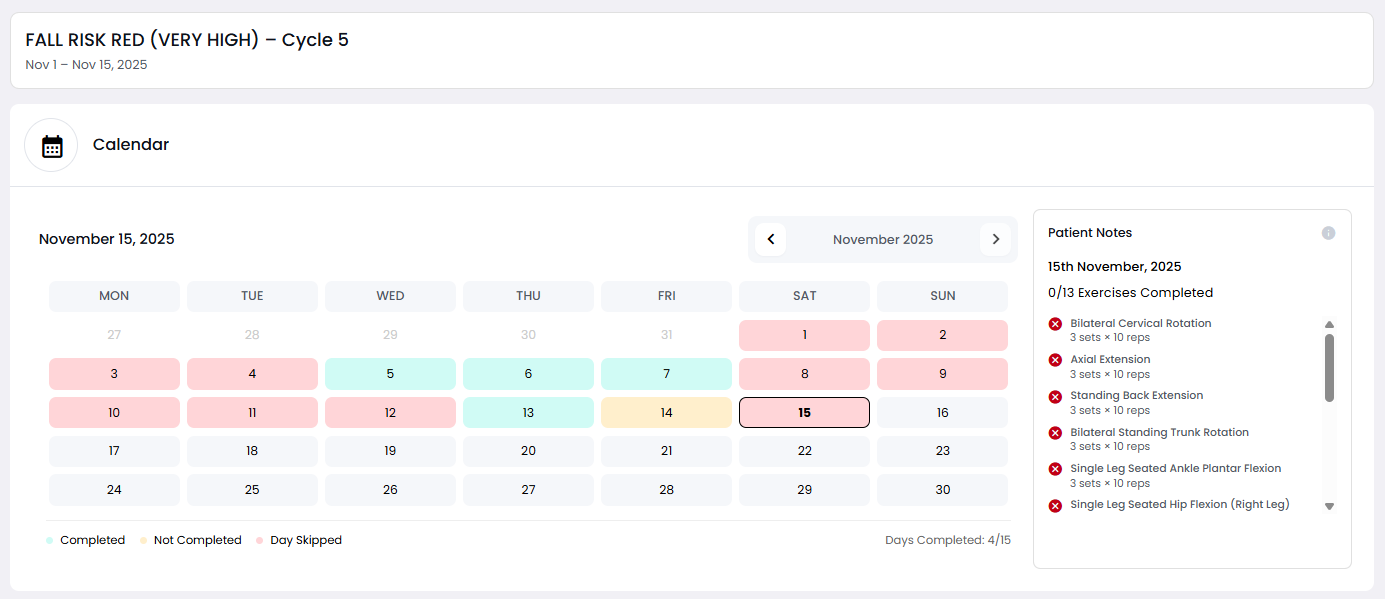Click red X icon beside Bilateral Standing Trunk Rotation
This screenshot has width=1385, height=599.
(1055, 432)
